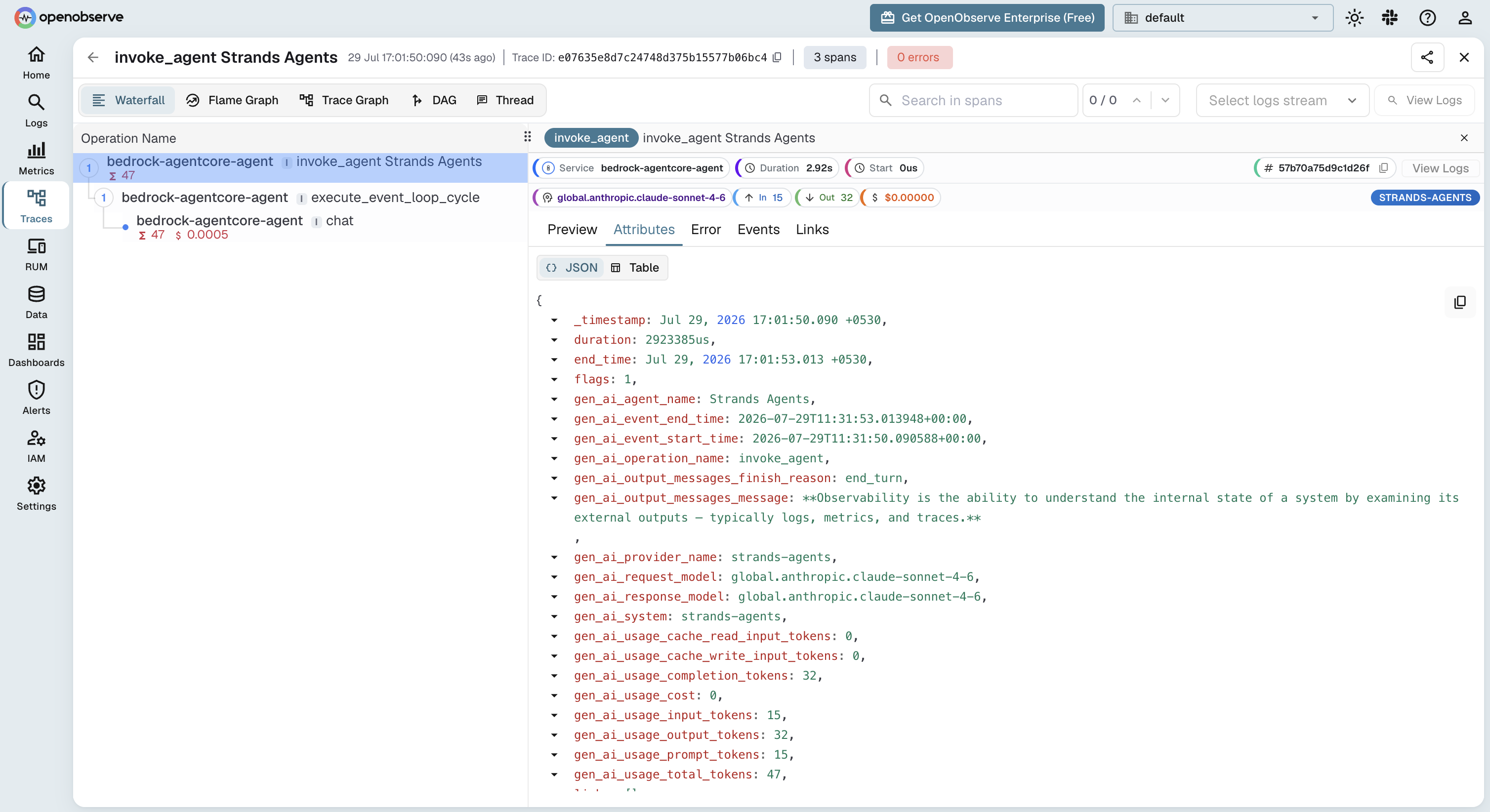The image size is (1490, 812).
Task: Go back using the arrow beside trace title
Action: point(92,57)
